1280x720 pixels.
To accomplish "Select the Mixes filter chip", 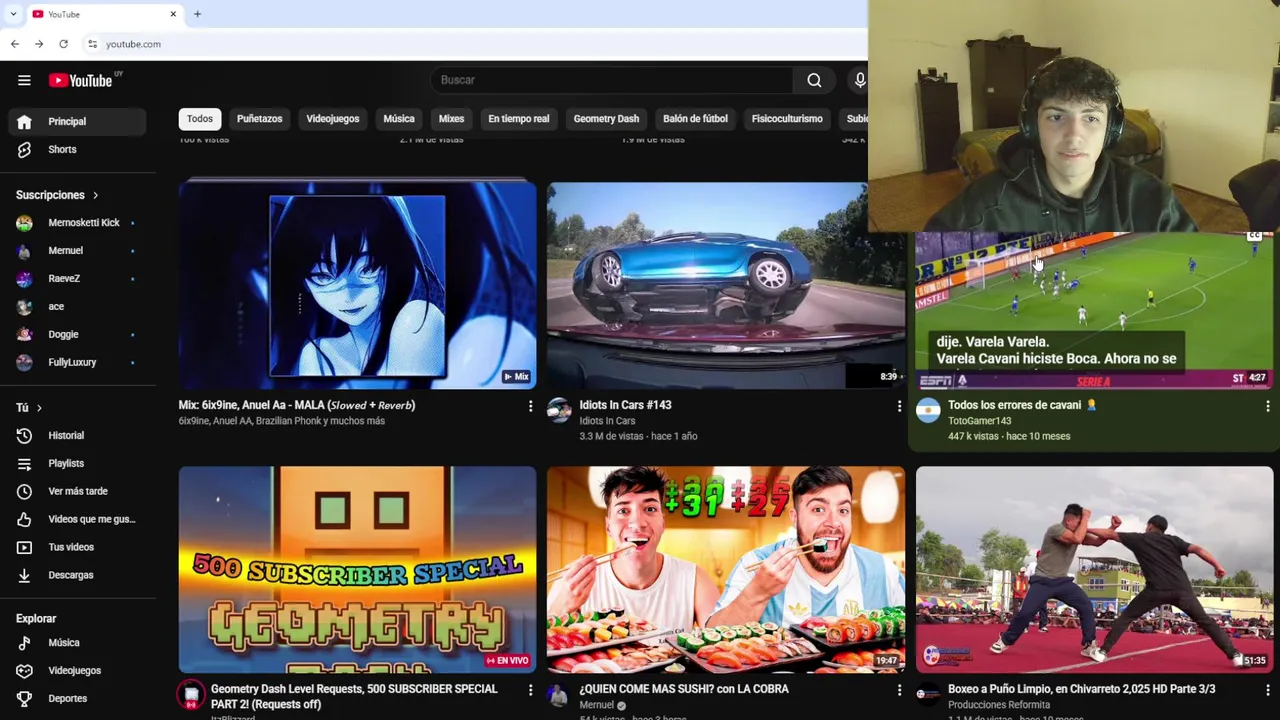I will click(451, 119).
